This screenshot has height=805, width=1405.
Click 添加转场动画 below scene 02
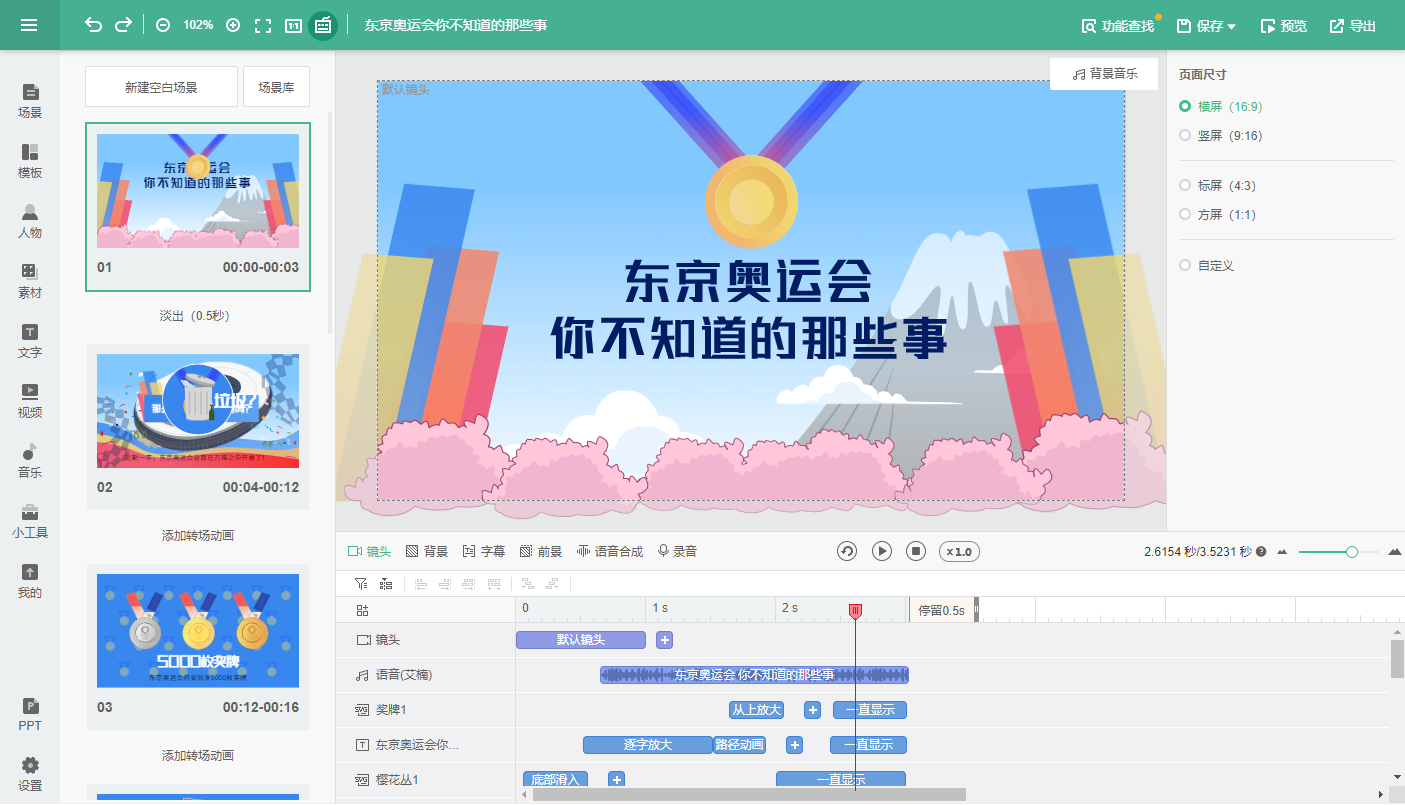[197, 536]
